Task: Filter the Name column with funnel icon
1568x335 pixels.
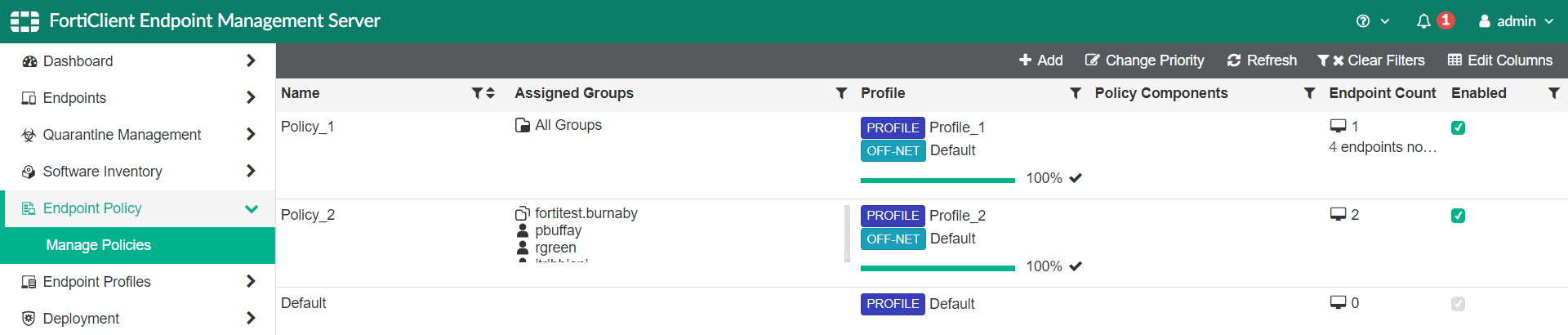Action: click(477, 93)
